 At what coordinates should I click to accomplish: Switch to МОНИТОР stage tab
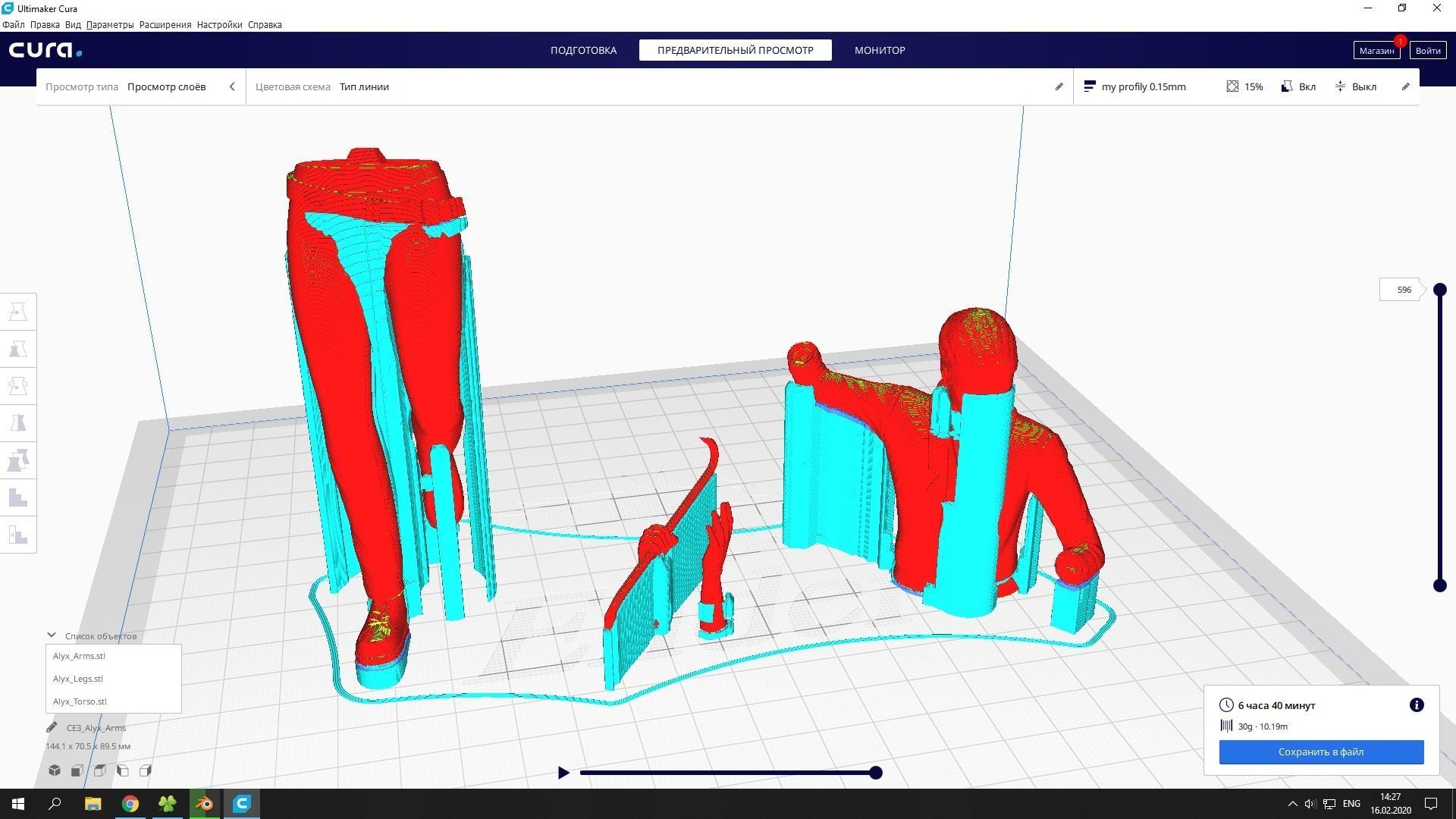click(x=880, y=50)
